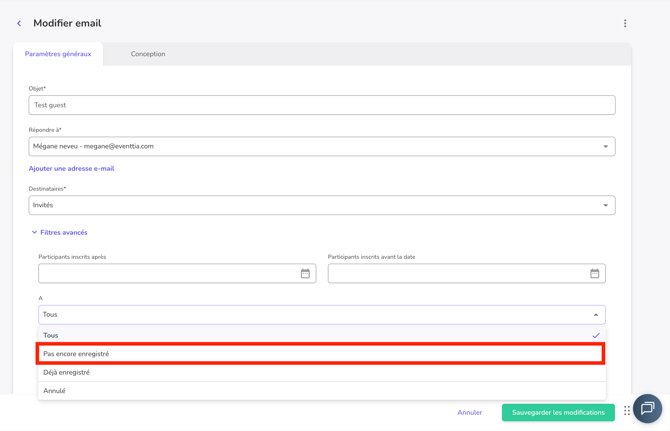Choose the checked Tous option

click(321, 335)
